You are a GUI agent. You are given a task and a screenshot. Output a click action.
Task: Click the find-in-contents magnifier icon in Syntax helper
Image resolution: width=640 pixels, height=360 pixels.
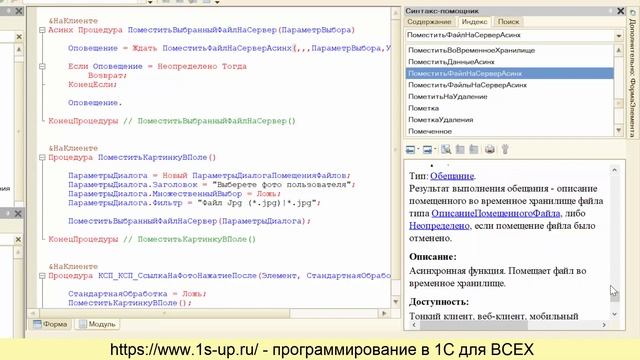pyautogui.click(x=446, y=149)
